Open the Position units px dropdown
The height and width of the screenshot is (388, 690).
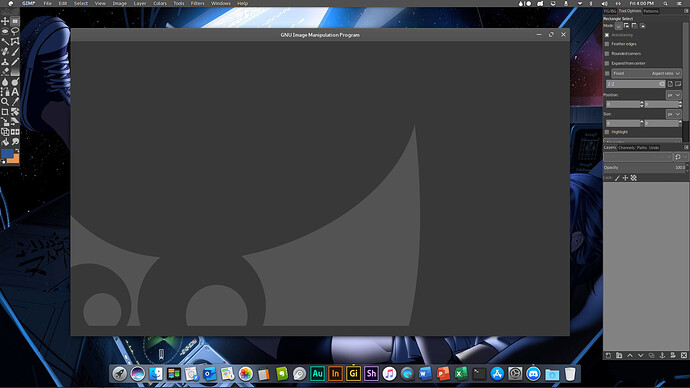pyautogui.click(x=673, y=95)
